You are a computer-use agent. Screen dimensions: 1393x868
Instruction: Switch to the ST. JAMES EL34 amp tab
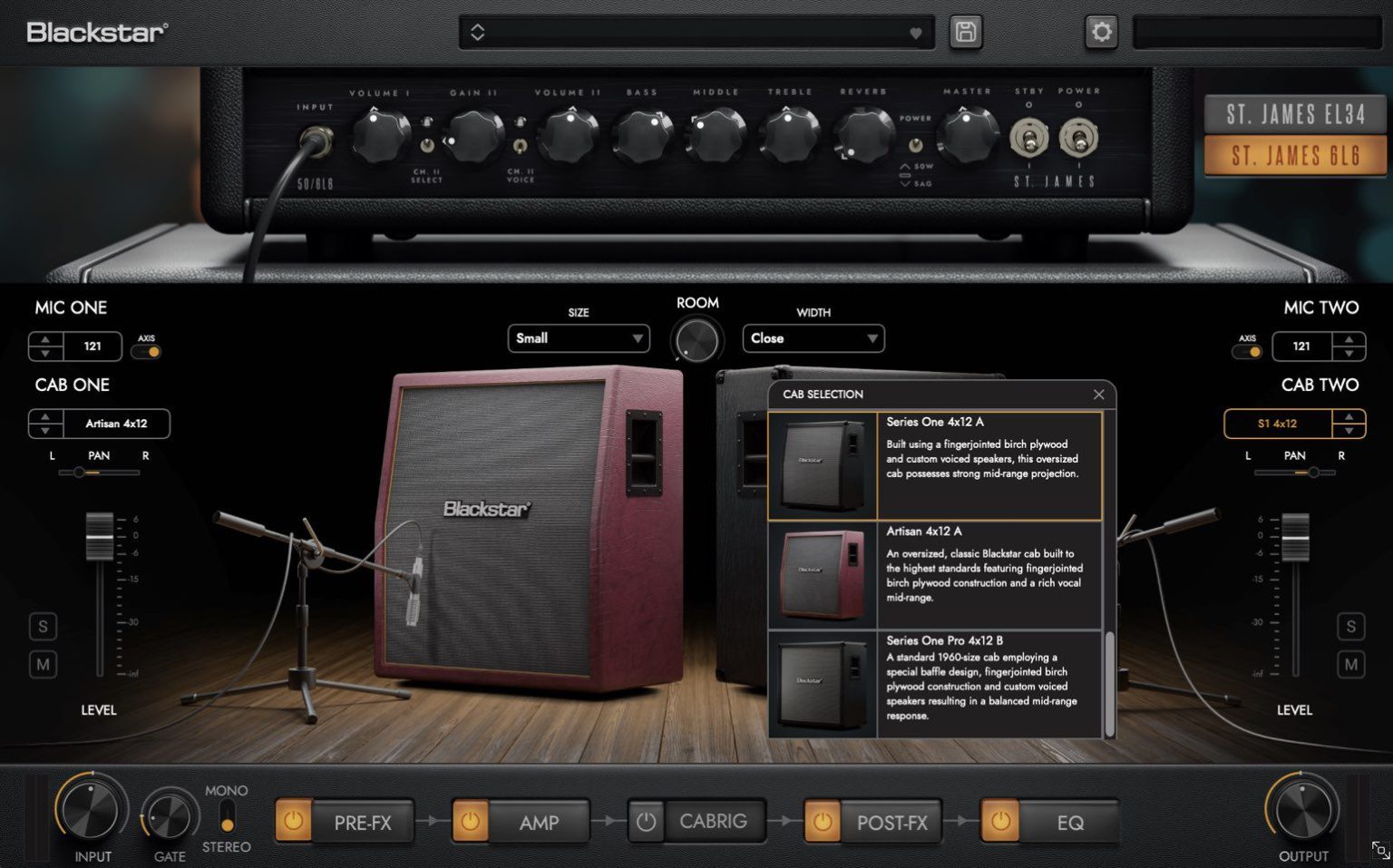pos(1294,113)
